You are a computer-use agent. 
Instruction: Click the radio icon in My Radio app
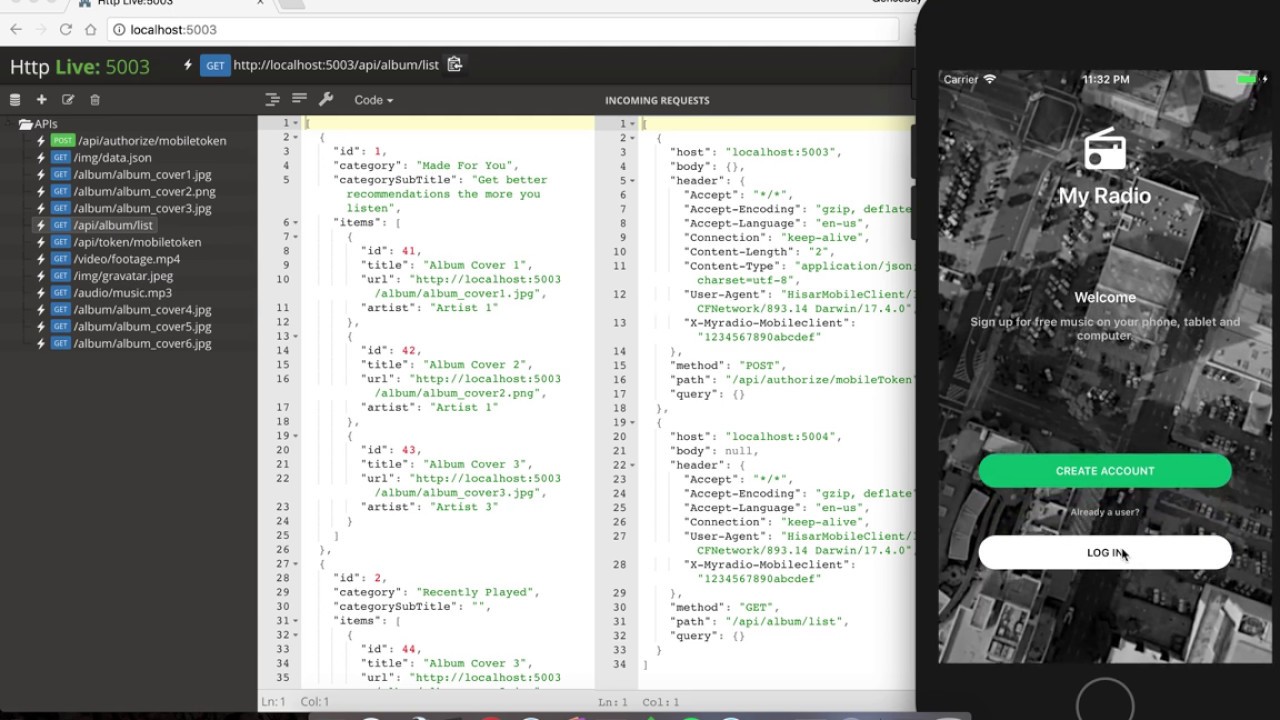click(x=1105, y=150)
